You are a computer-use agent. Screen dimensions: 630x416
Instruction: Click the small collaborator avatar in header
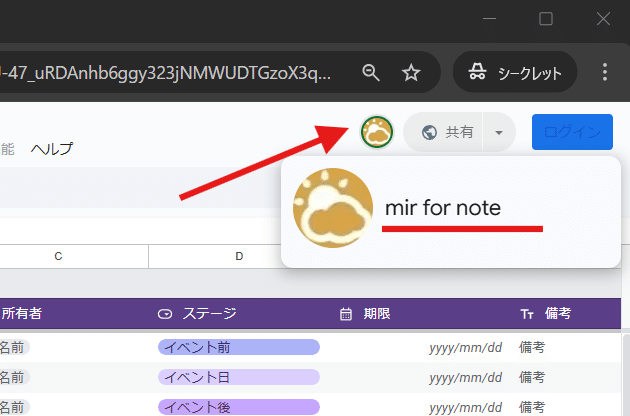coord(377,132)
